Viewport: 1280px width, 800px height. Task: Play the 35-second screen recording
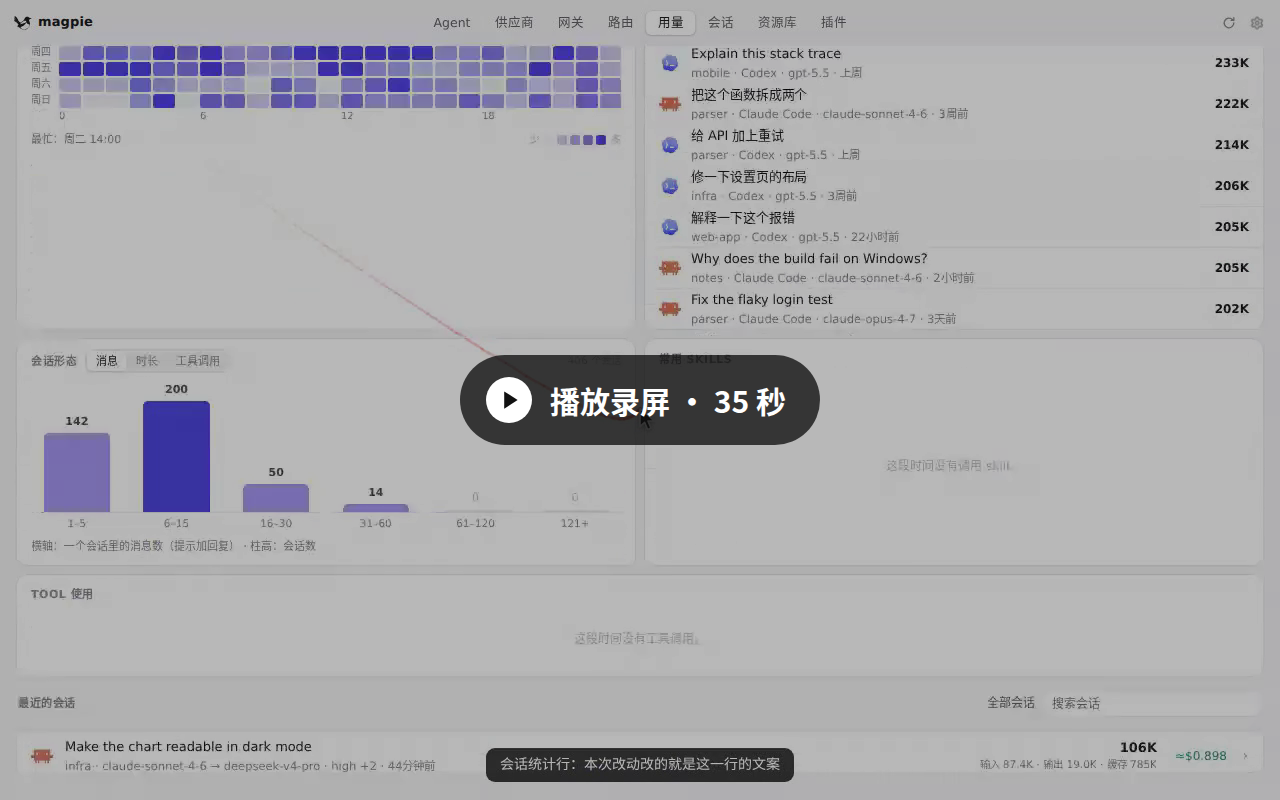(x=639, y=400)
